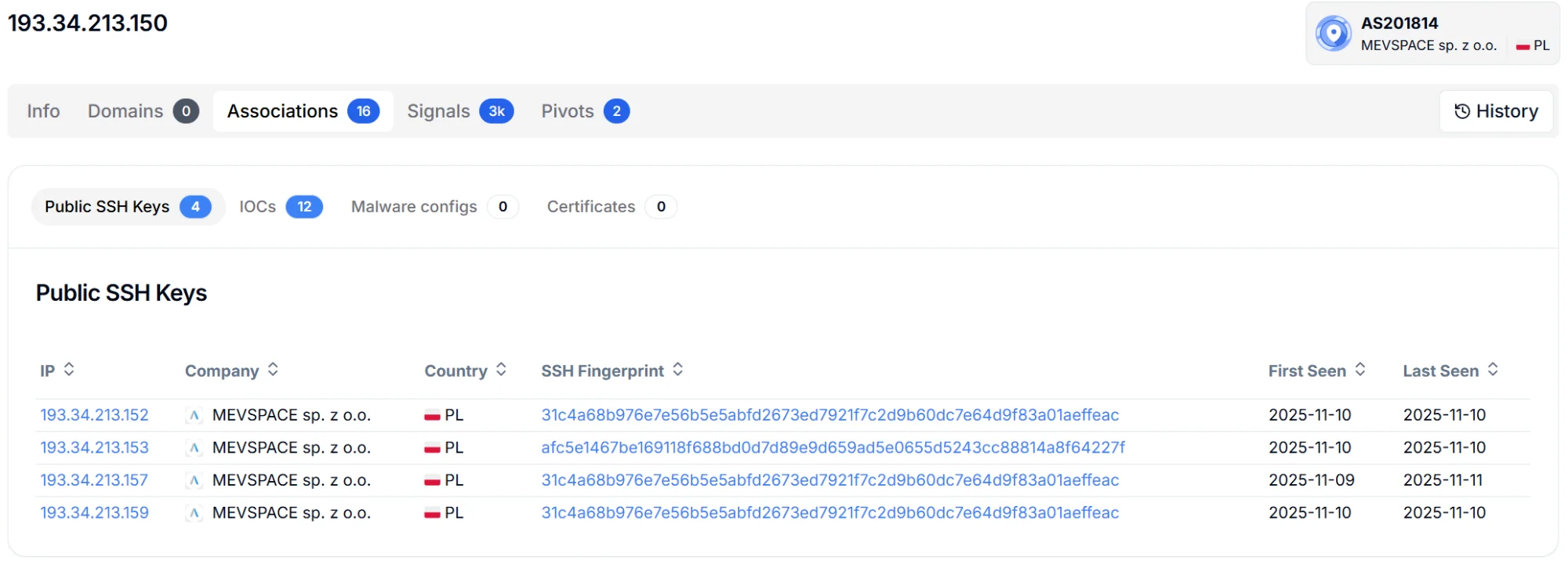1568x564 pixels.
Task: Sort by First Seen column arrows
Action: (x=1360, y=370)
